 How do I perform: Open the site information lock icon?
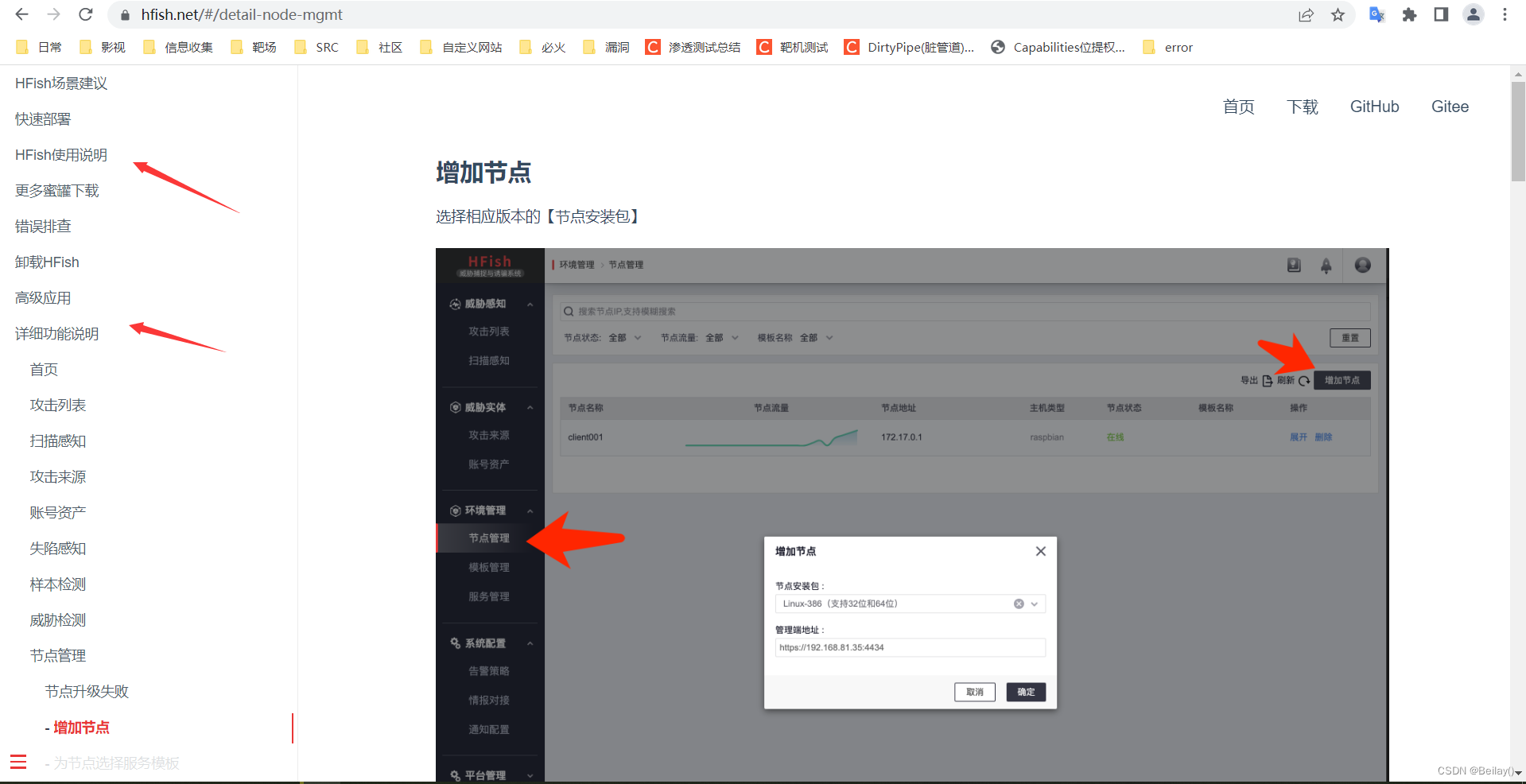point(124,15)
